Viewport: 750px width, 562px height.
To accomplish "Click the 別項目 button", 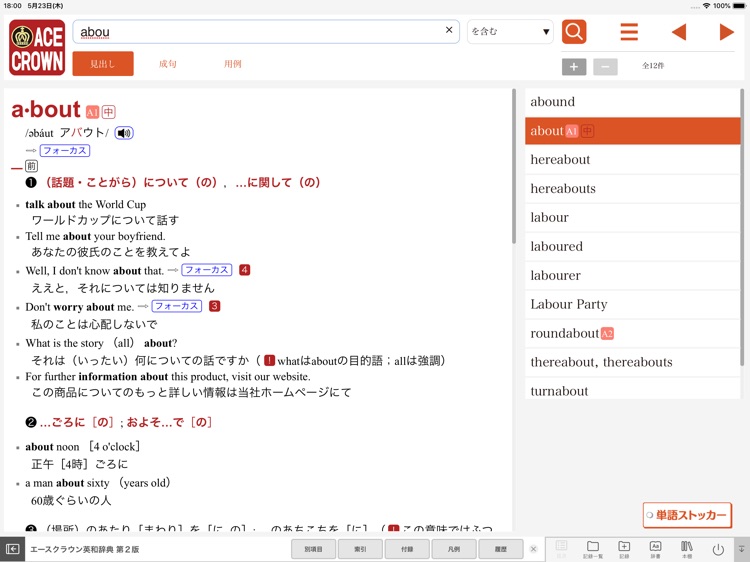I will pos(313,549).
